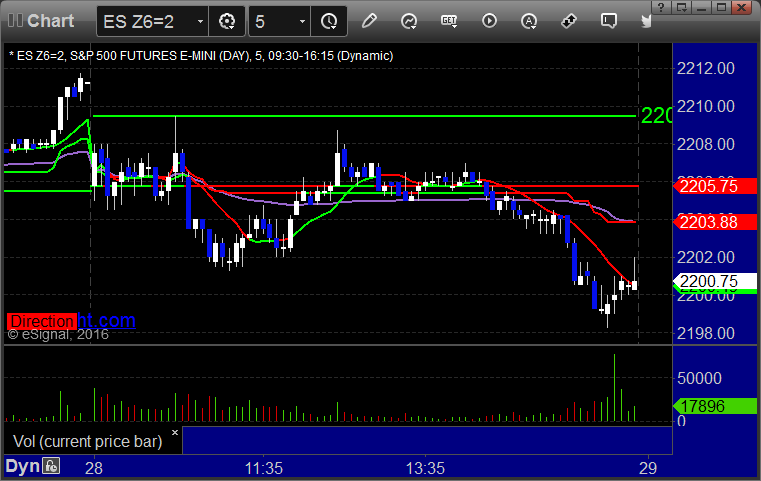Click the Dyn lock icon

point(51,466)
